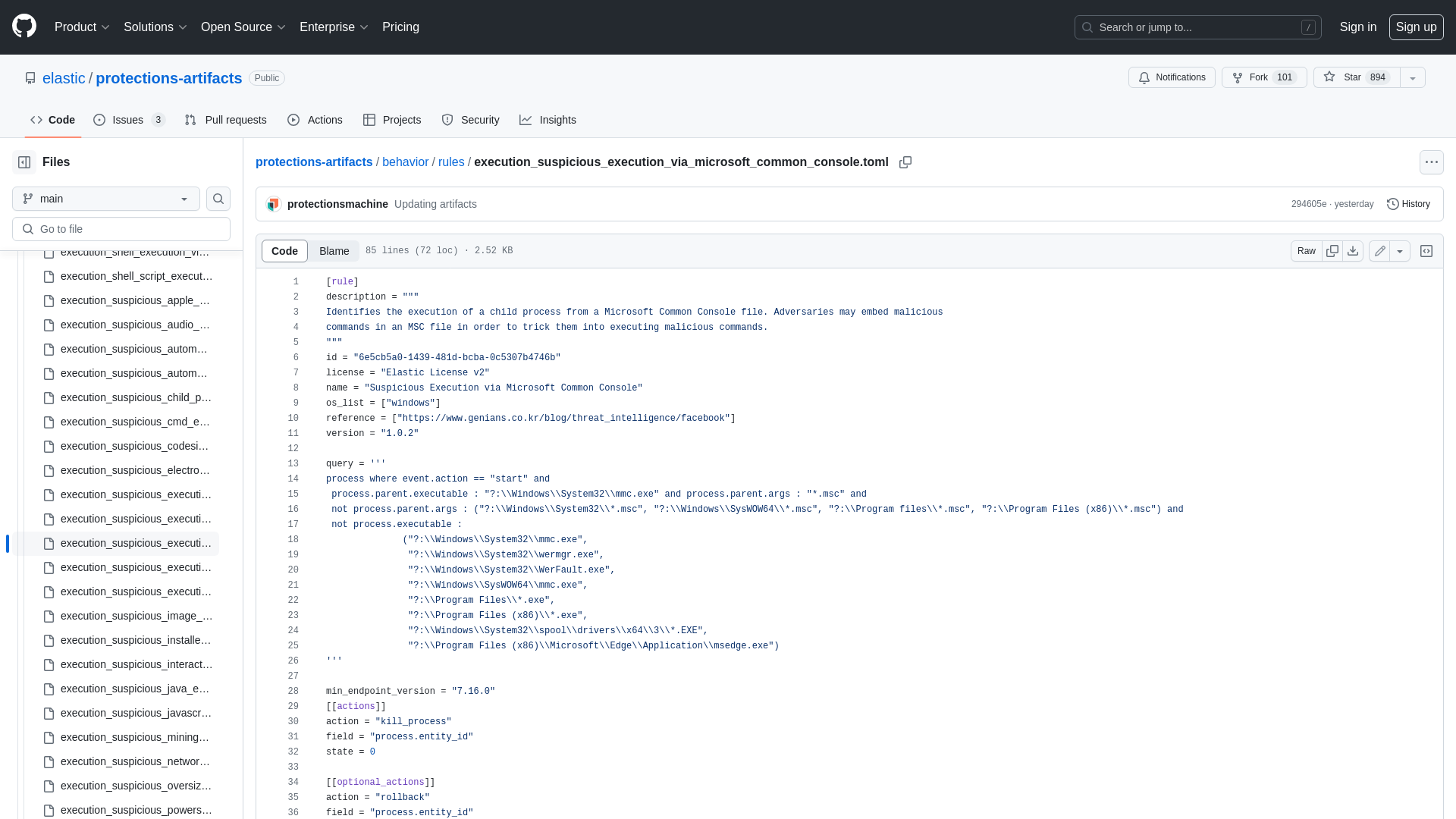1456x819 pixels.
Task: Open the file commit History
Action: pos(1408,204)
